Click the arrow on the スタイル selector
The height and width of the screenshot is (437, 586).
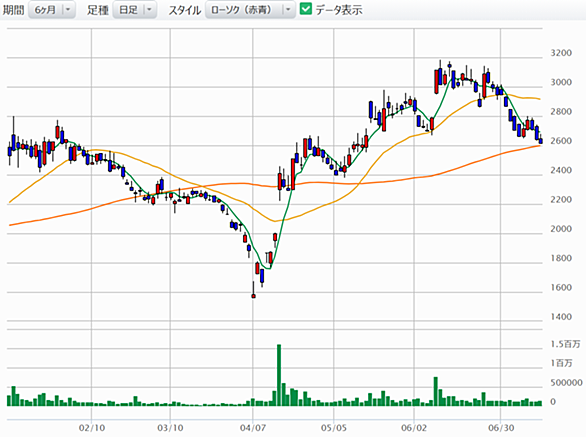[288, 10]
